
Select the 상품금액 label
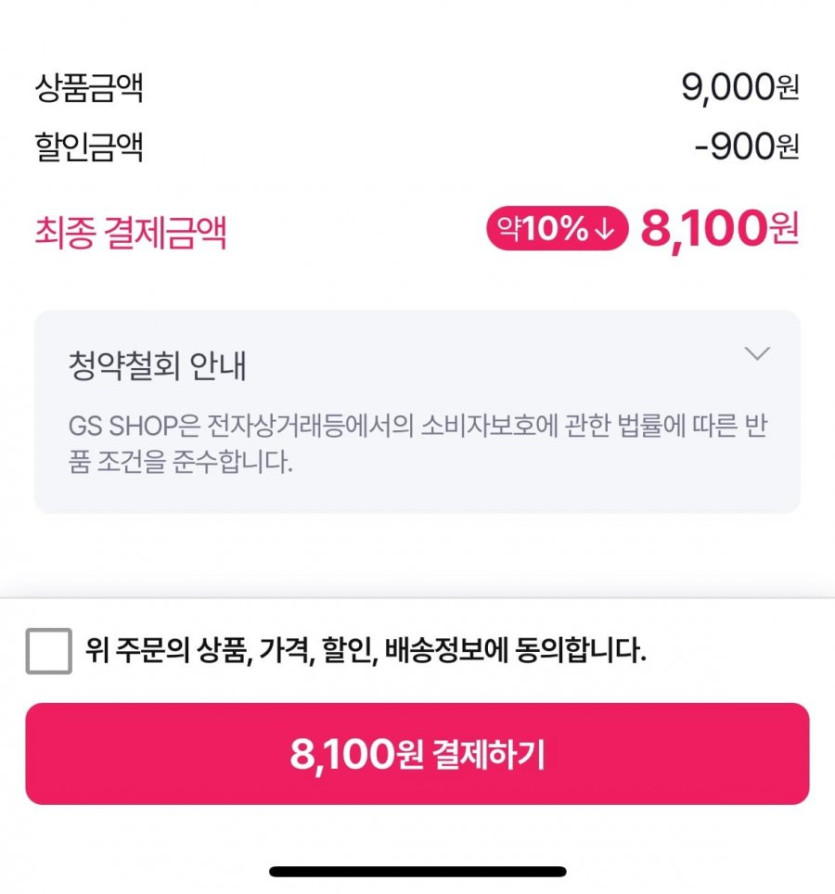click(89, 88)
